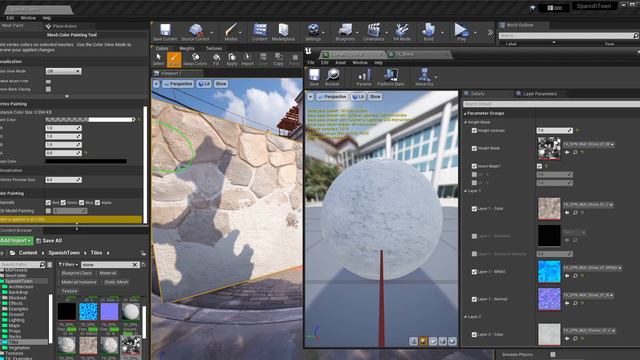
Task: Open Content browser from main toolbar
Action: pyautogui.click(x=260, y=32)
